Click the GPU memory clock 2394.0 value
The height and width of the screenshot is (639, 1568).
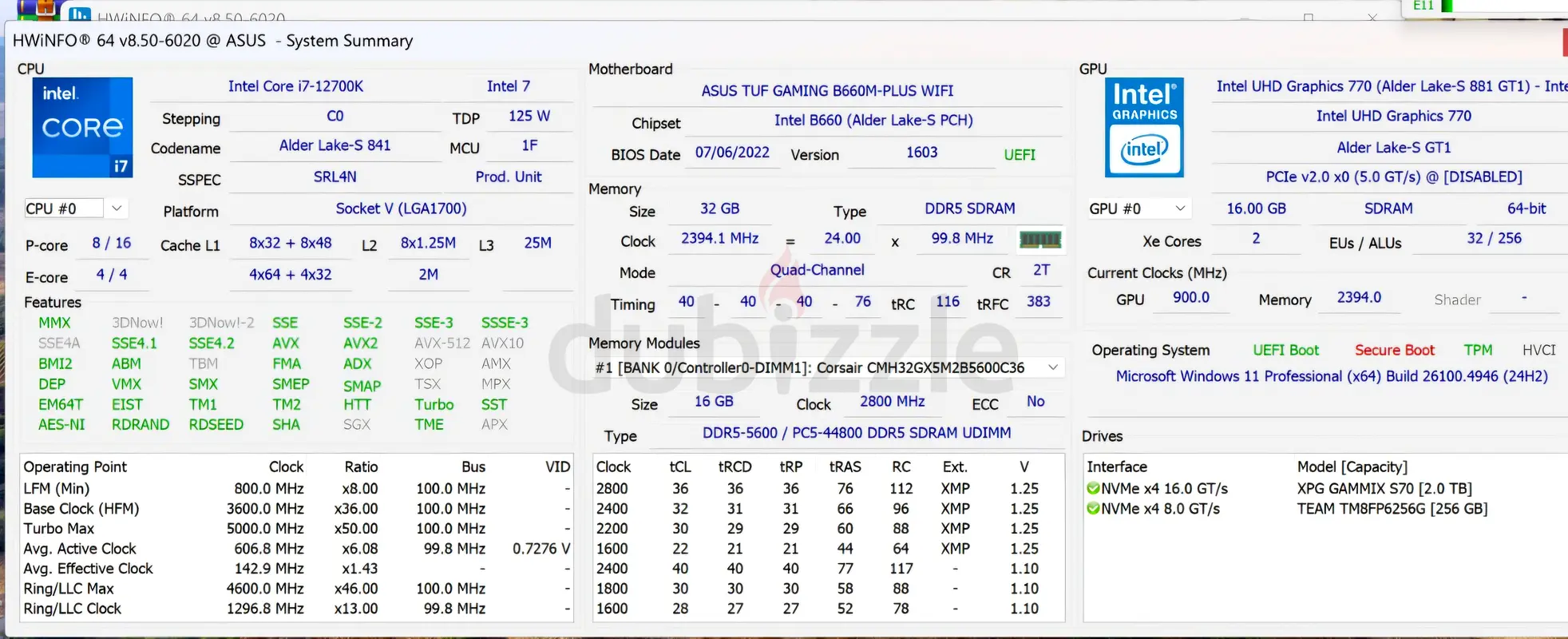(x=1359, y=297)
